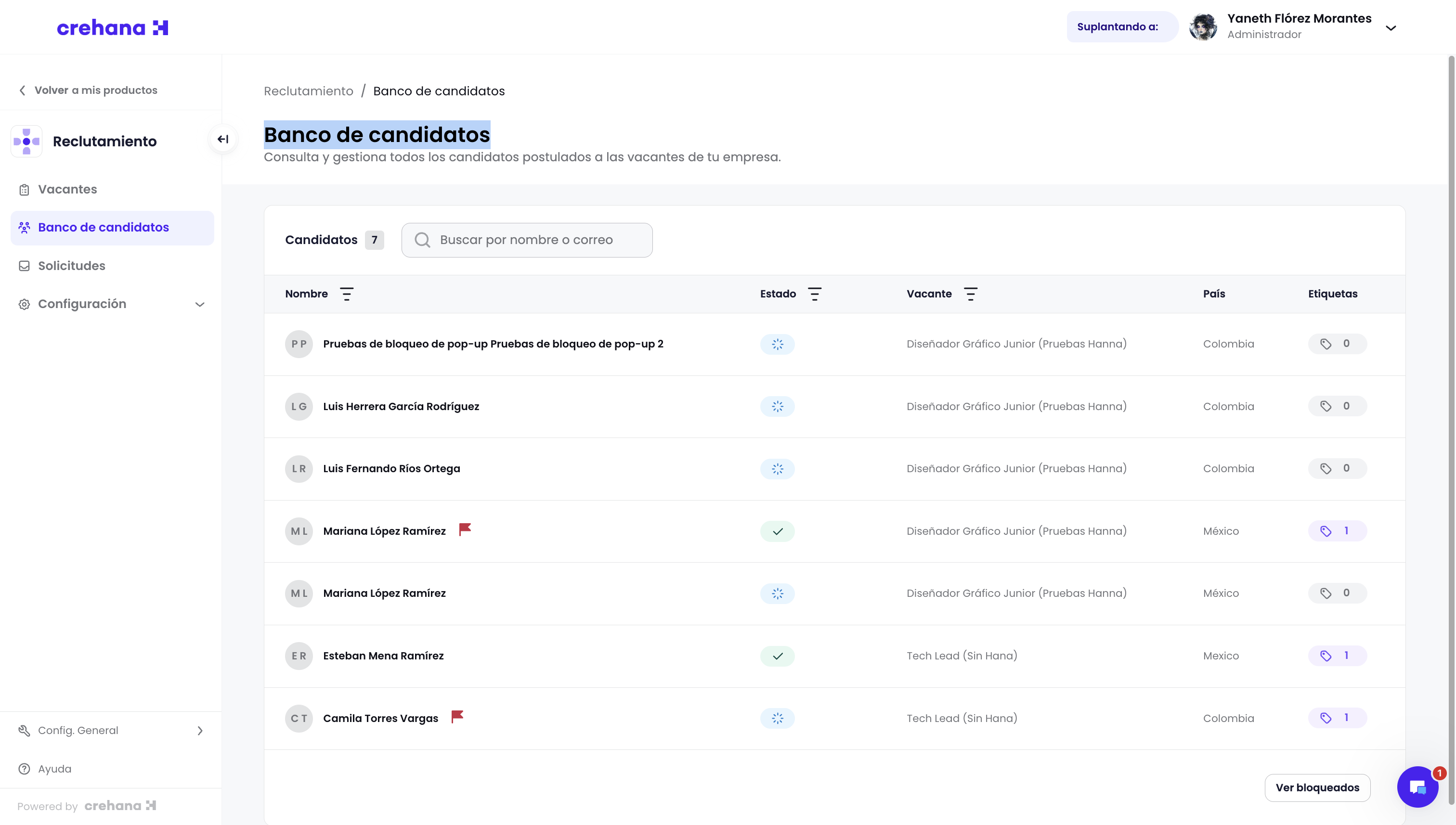1456x825 pixels.
Task: Focus the Buscar por nombre search field
Action: [527, 240]
